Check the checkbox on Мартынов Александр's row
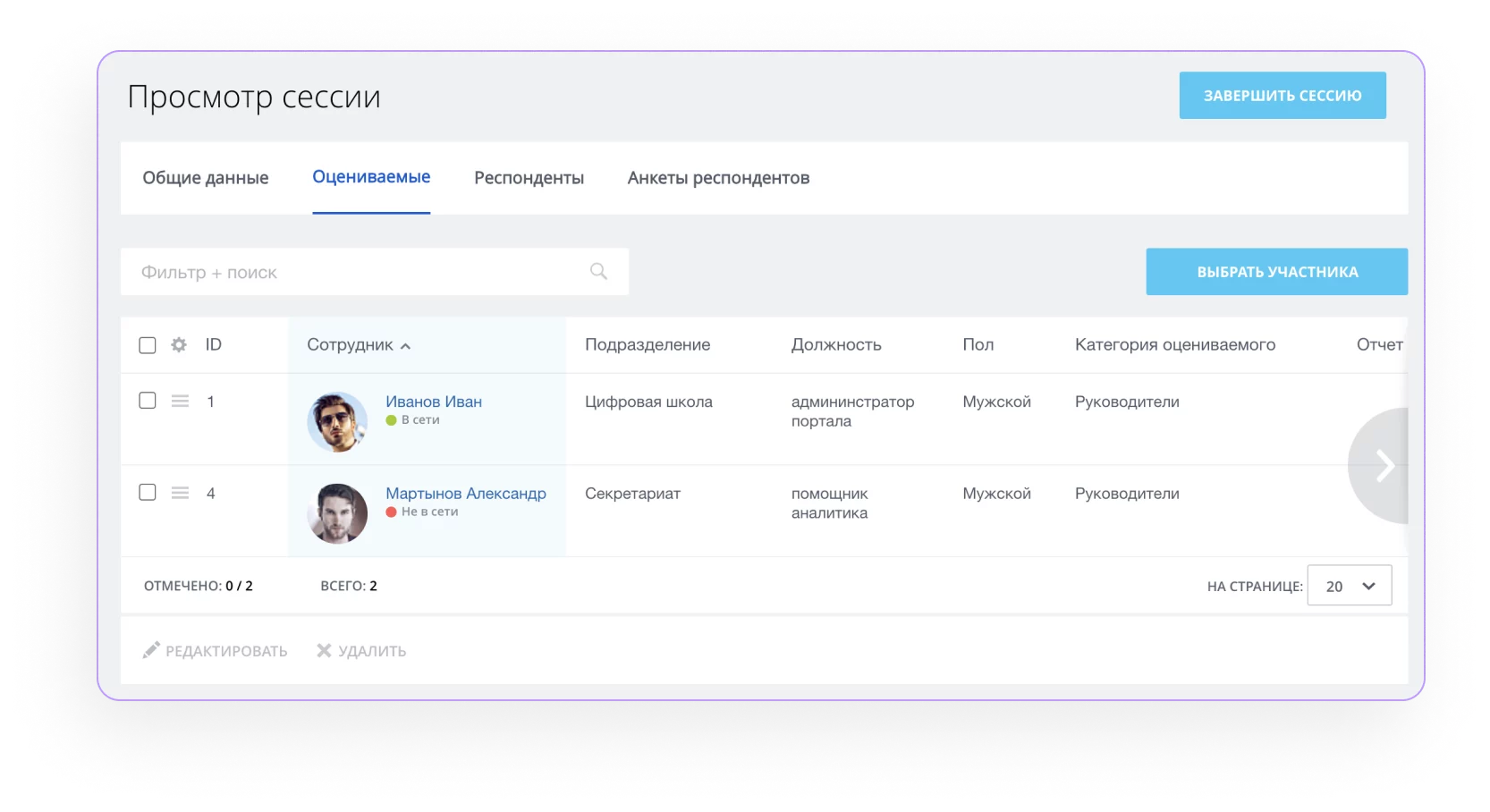This screenshot has width=1490, height=812. click(x=148, y=492)
